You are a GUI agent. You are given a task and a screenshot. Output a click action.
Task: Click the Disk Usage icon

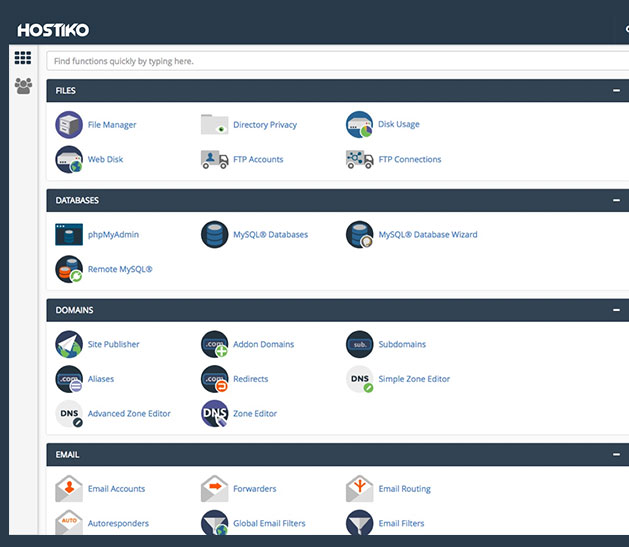pos(359,125)
